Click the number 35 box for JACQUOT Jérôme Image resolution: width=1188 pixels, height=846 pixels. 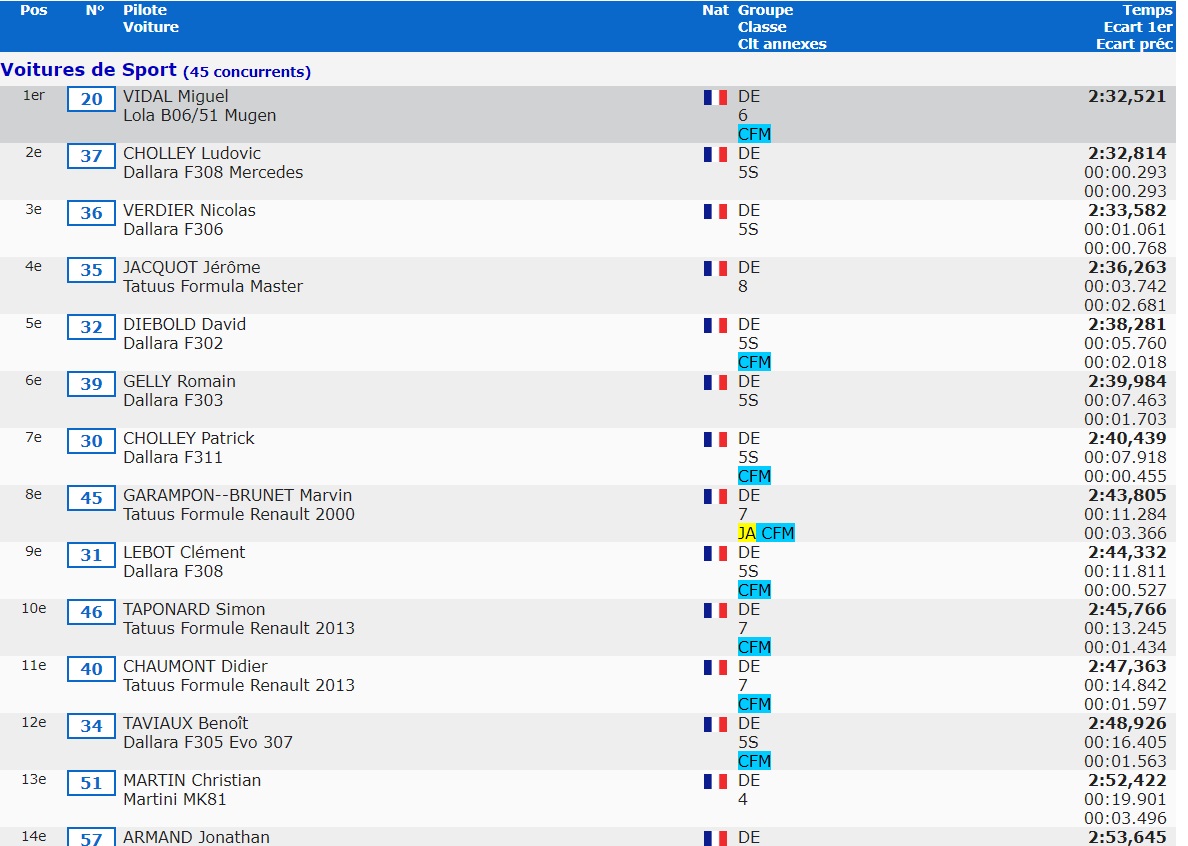click(x=91, y=270)
